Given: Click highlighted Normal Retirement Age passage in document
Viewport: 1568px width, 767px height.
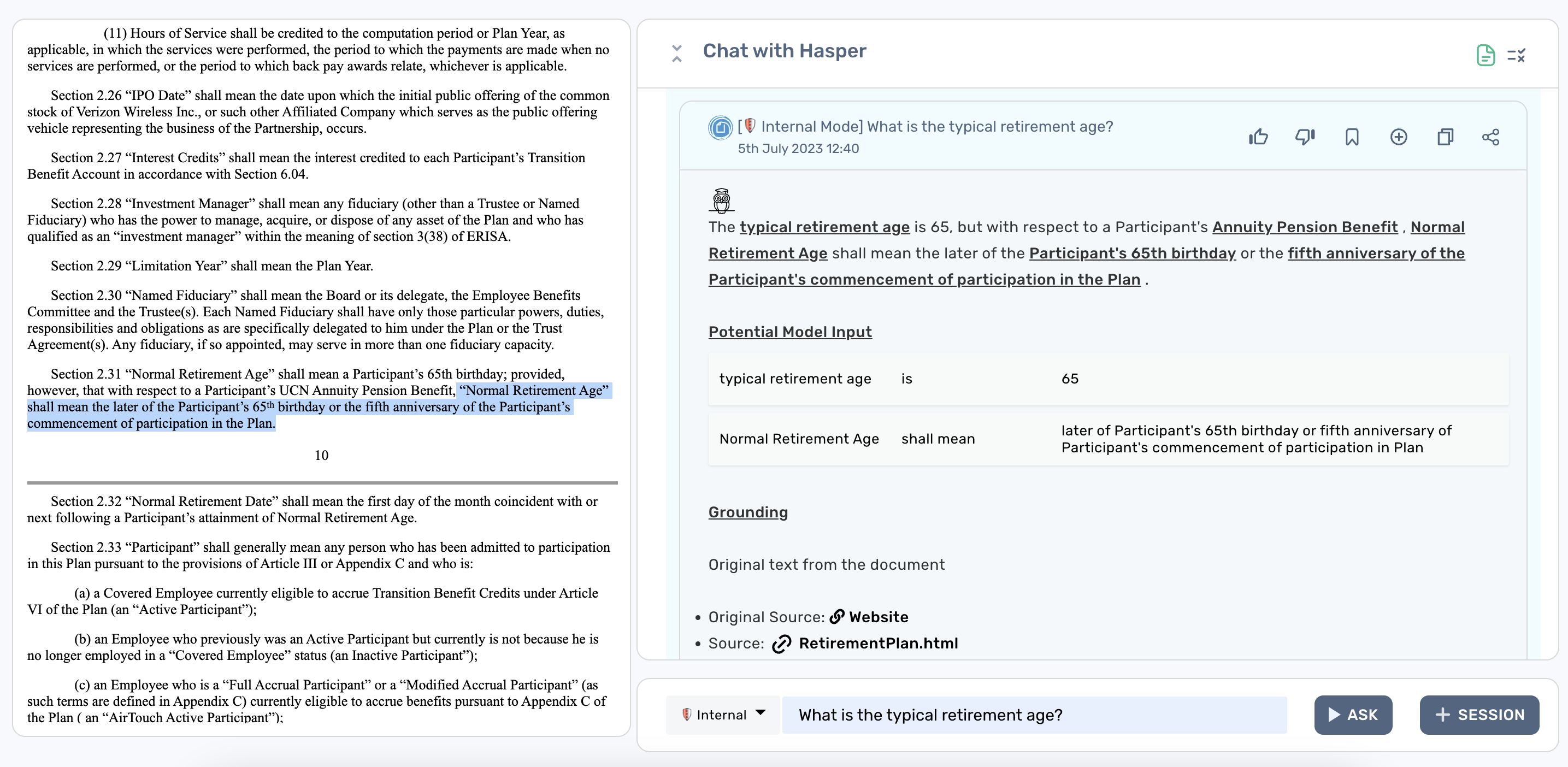Looking at the screenshot, I should coord(298,406).
